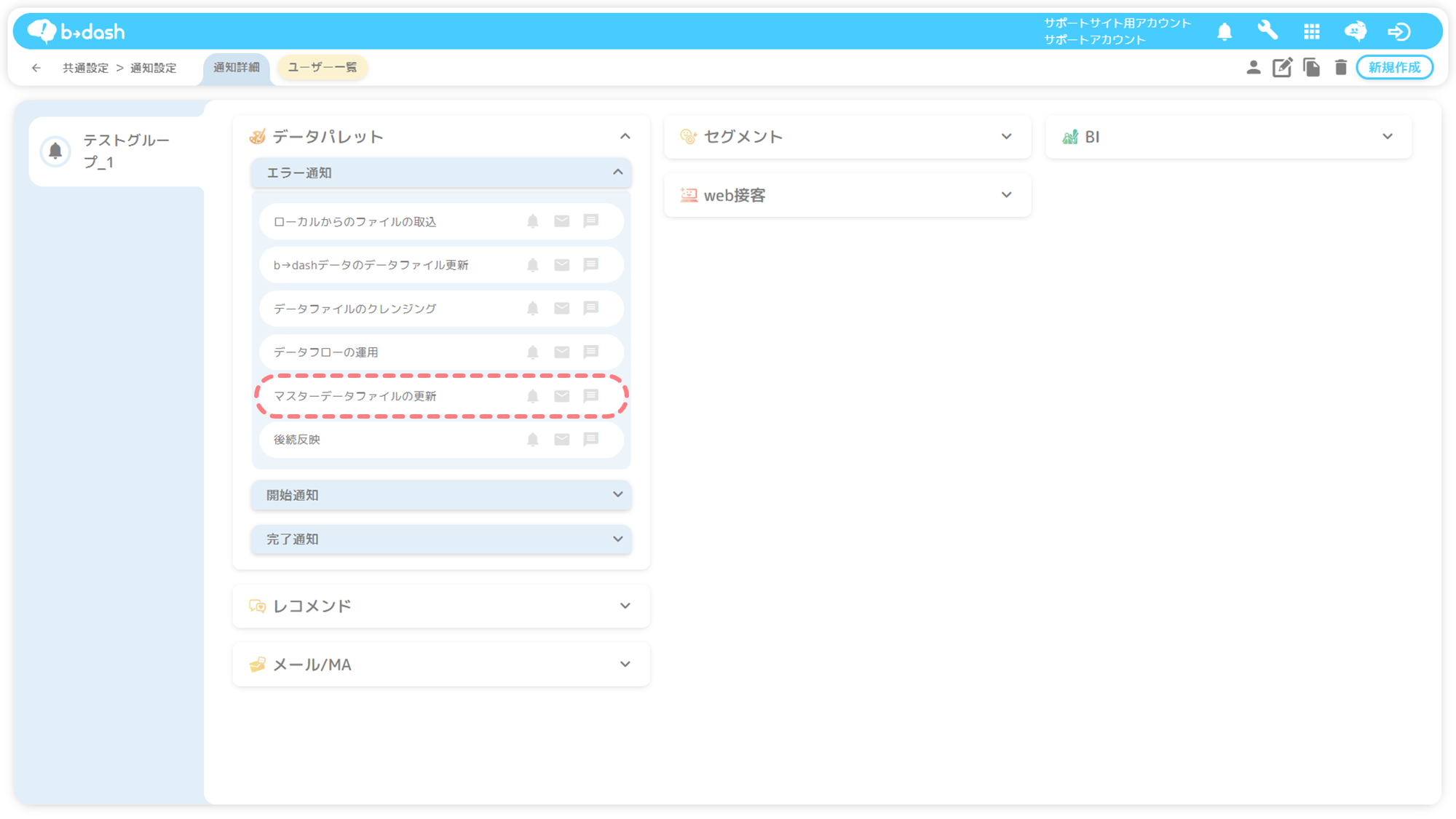
Task: Toggle email notification for データフローの運用
Action: [561, 352]
